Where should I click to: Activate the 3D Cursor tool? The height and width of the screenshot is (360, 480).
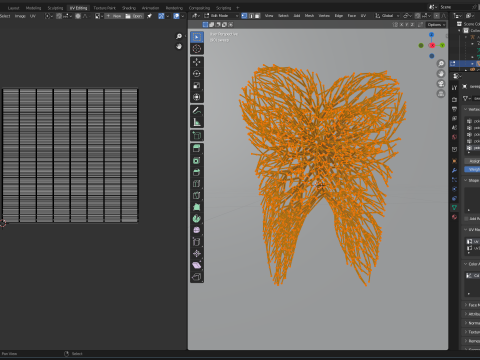pyautogui.click(x=197, y=49)
